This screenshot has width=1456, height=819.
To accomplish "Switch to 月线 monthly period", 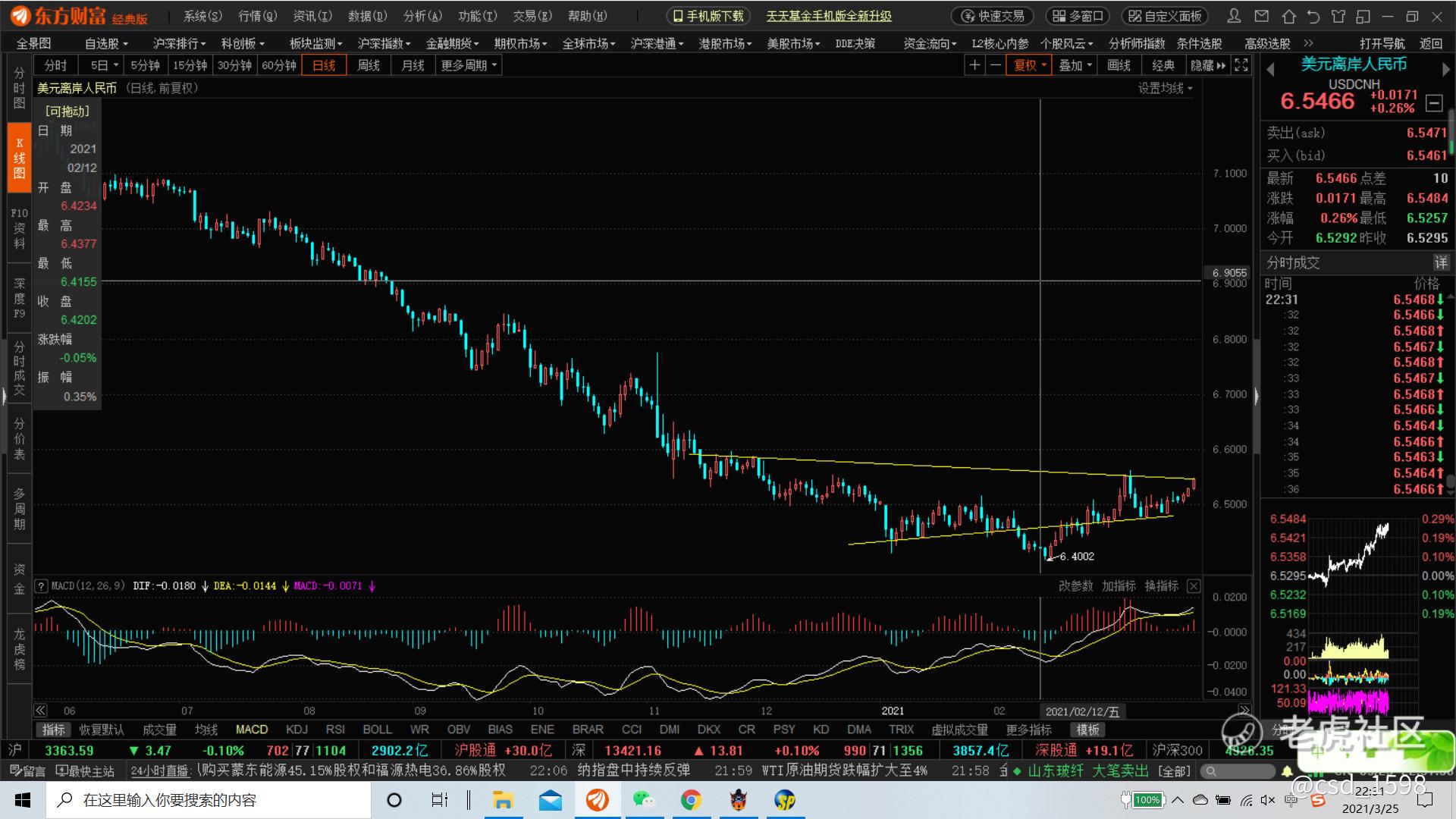I will click(413, 65).
